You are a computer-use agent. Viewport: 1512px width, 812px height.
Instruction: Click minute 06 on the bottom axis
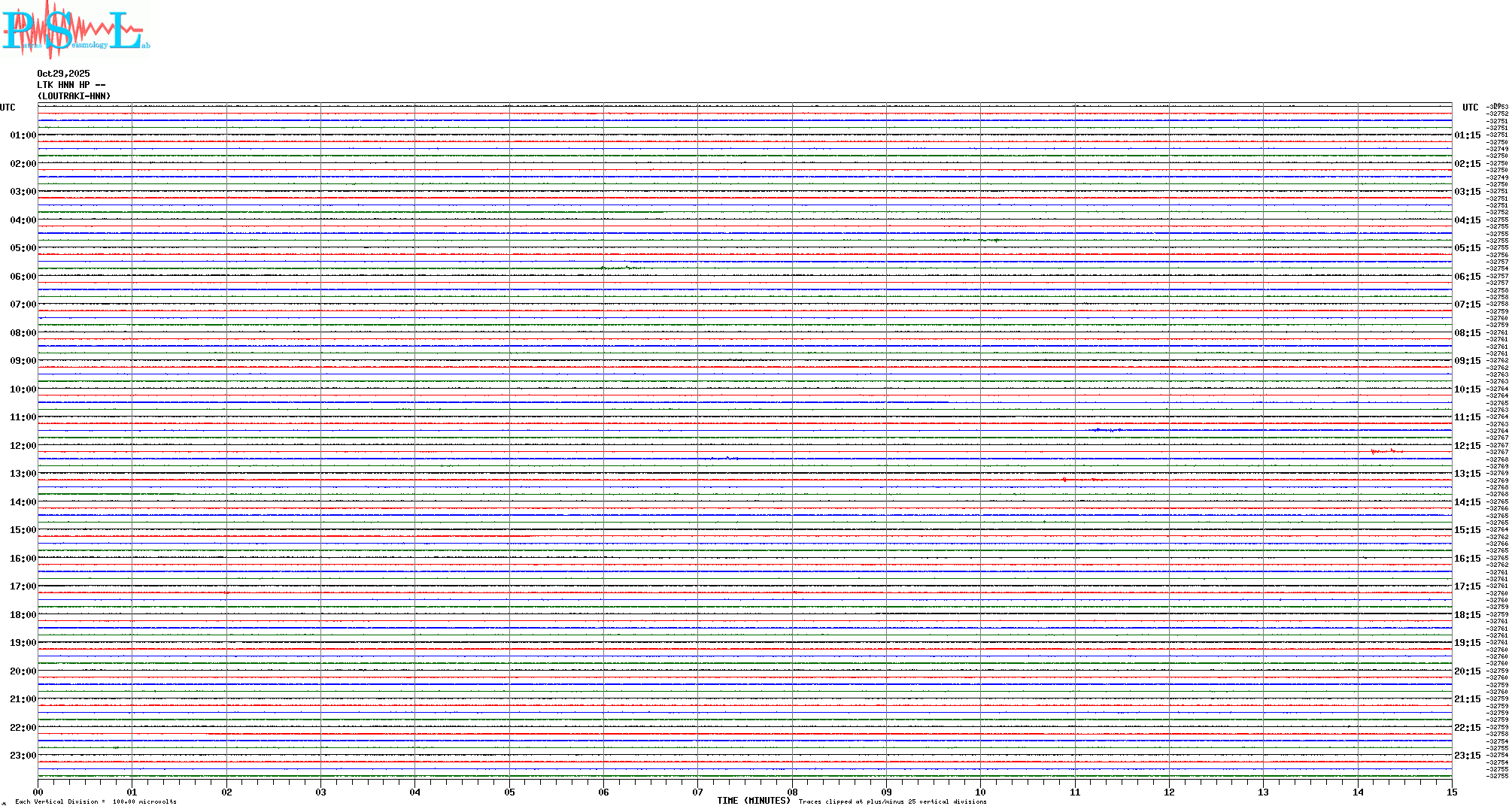coord(603,792)
